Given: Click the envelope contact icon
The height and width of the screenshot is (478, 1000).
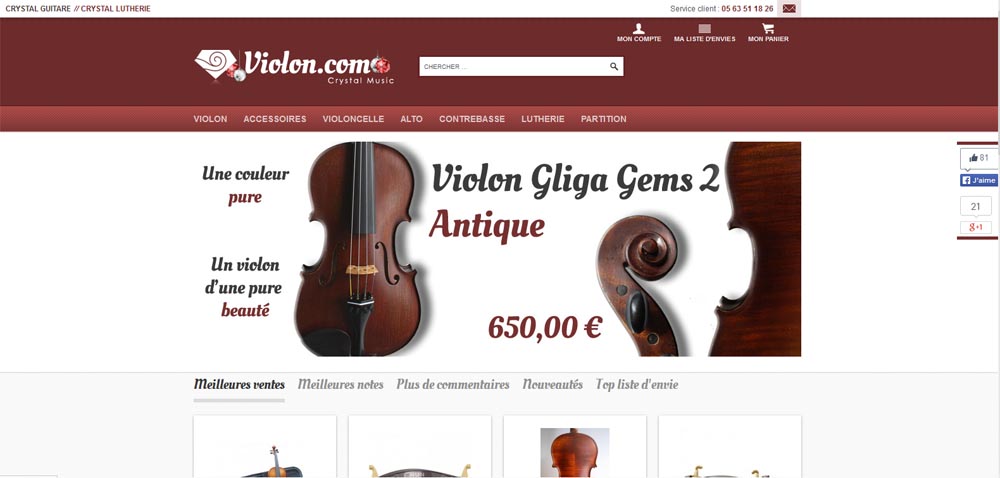Looking at the screenshot, I should (789, 9).
